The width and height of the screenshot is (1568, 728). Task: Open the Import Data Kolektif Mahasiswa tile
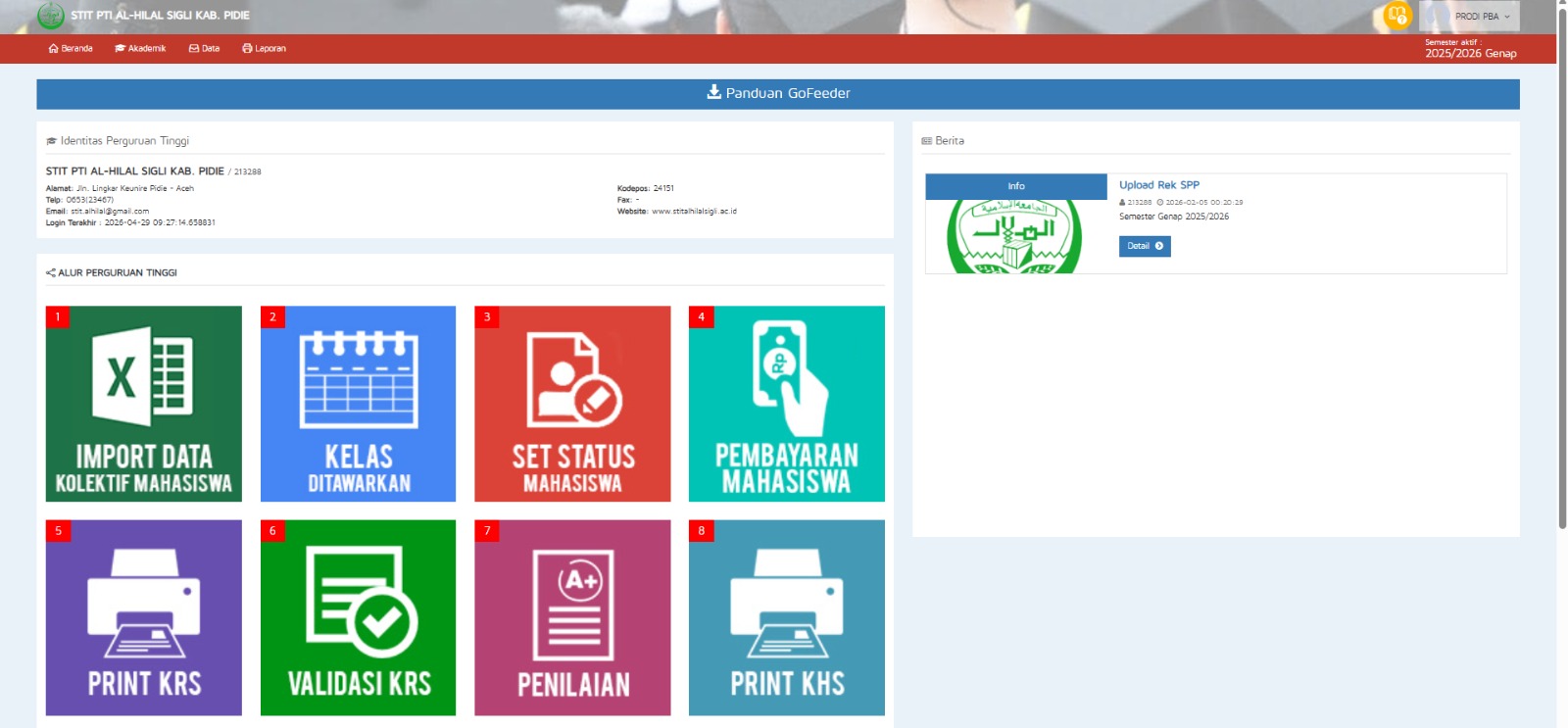pyautogui.click(x=143, y=404)
